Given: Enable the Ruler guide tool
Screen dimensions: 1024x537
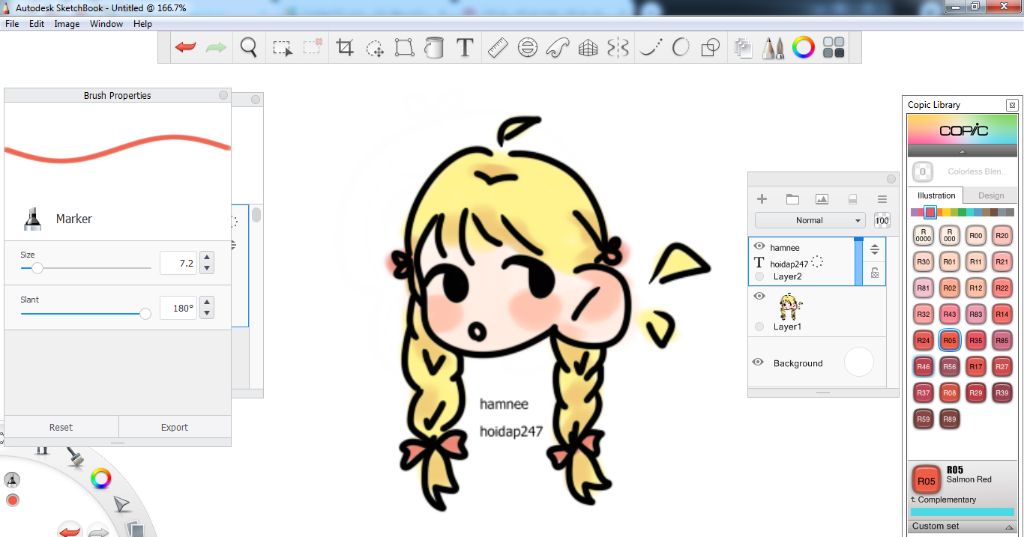Looking at the screenshot, I should click(x=498, y=47).
